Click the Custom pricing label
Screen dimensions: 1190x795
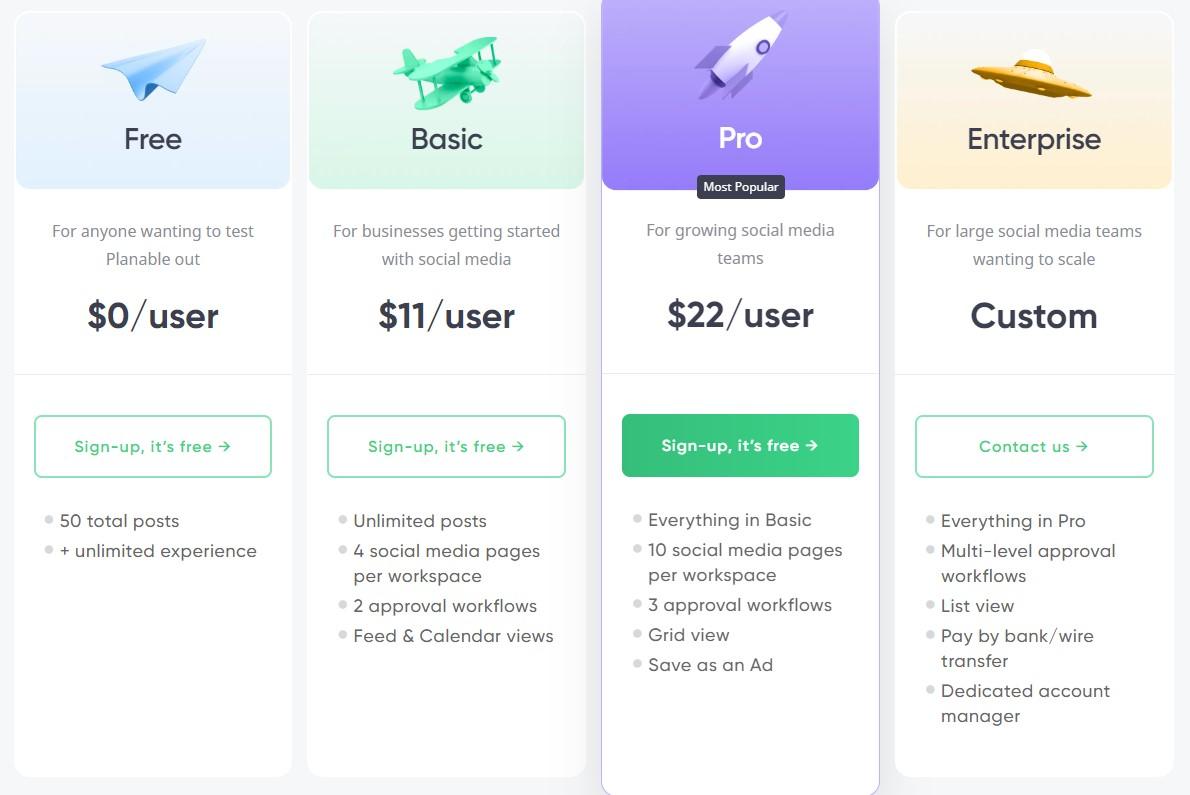pyautogui.click(x=1034, y=316)
